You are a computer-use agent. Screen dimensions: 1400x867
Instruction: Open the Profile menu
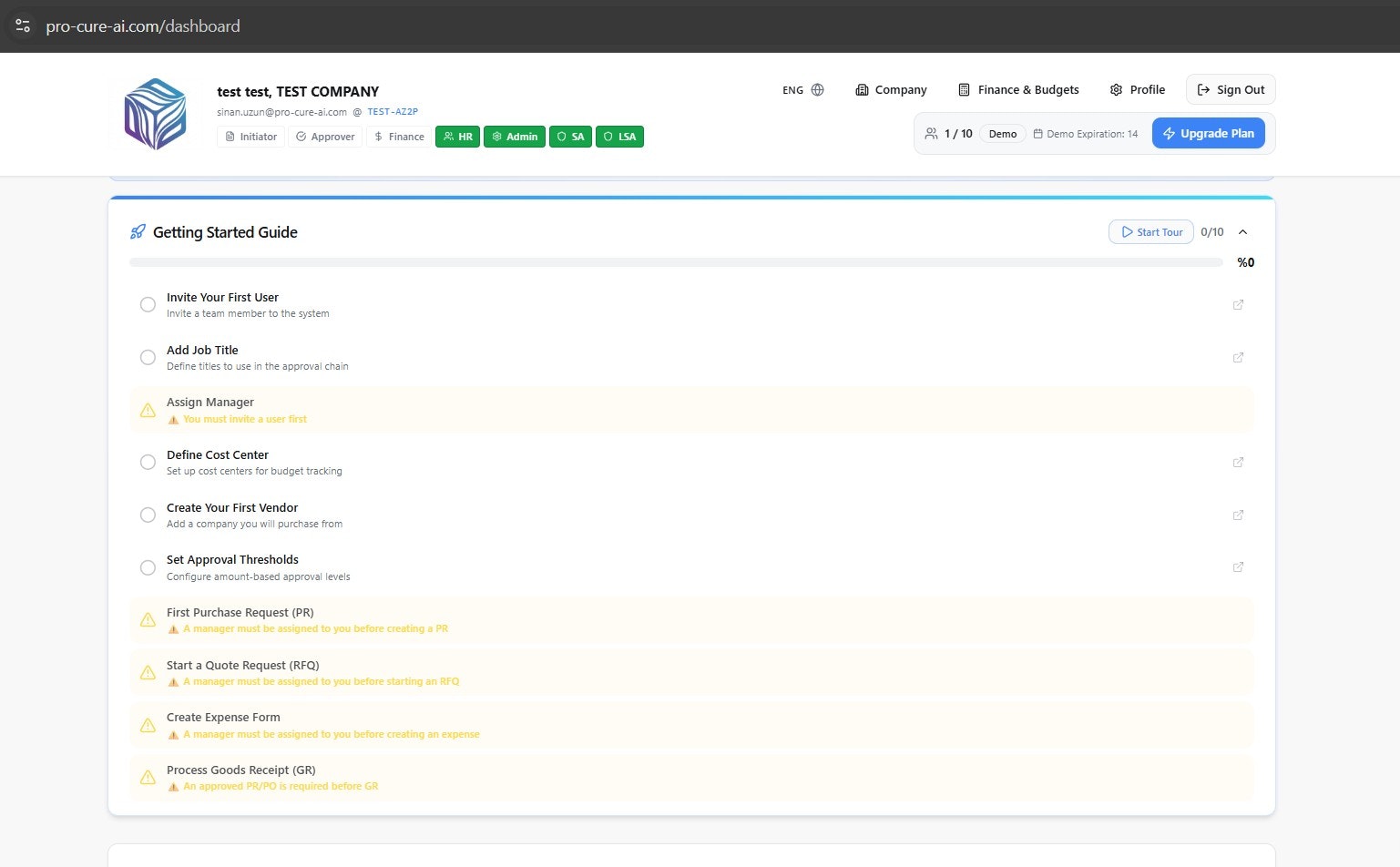click(1137, 90)
